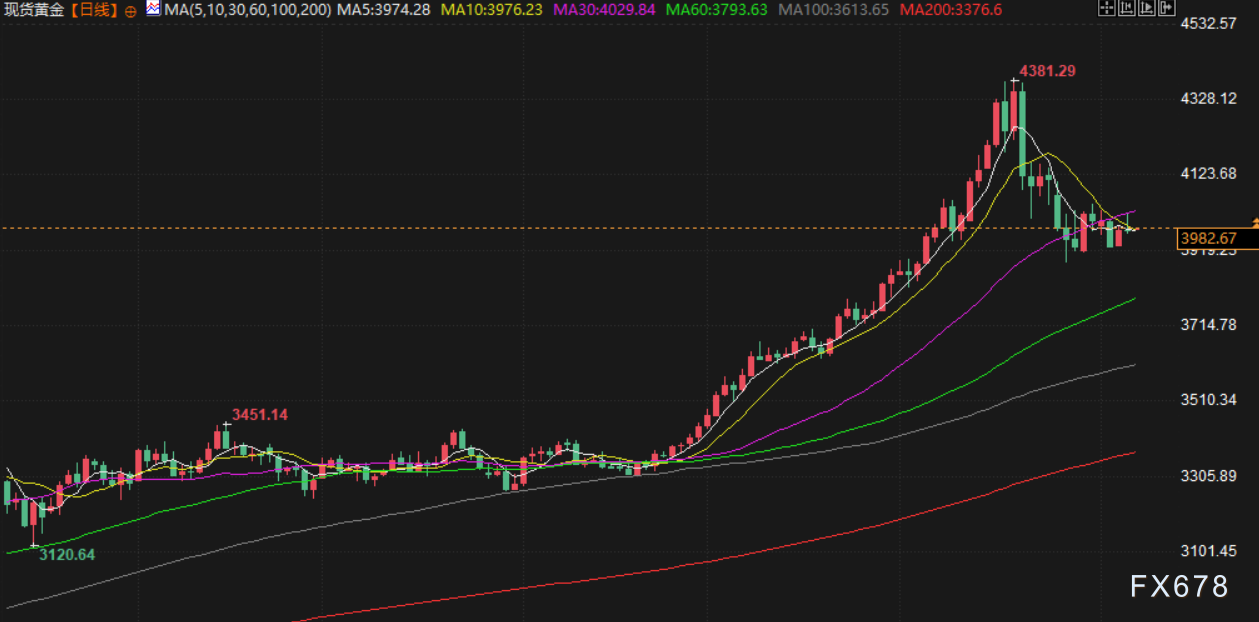Click the second toolbar icon at top right
The image size is (1259, 622).
click(x=1125, y=9)
